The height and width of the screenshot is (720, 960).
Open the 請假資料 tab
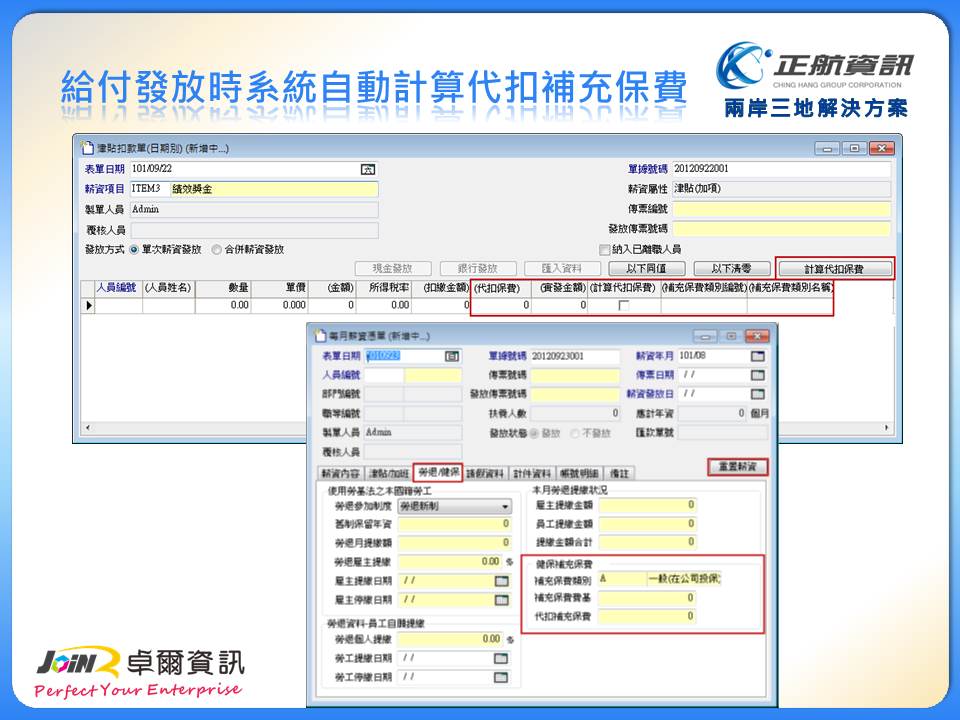[486, 473]
